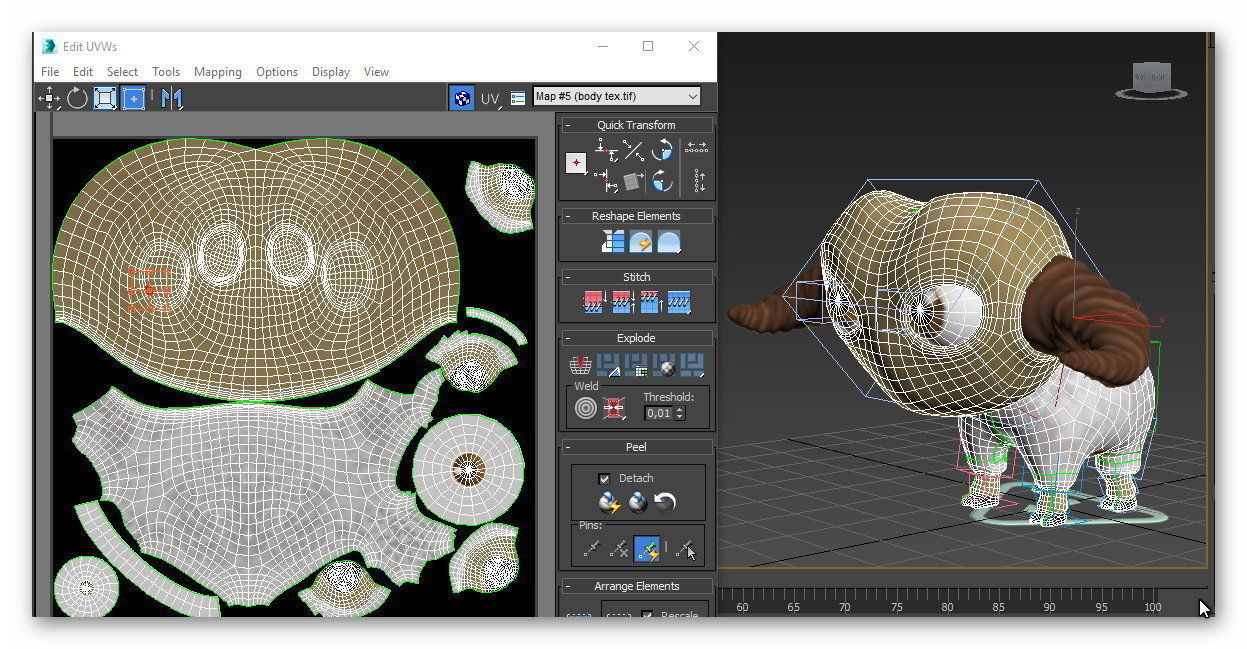This screenshot has width=1247, height=649.
Task: Click the Break icon in Explode
Action: click(x=580, y=365)
